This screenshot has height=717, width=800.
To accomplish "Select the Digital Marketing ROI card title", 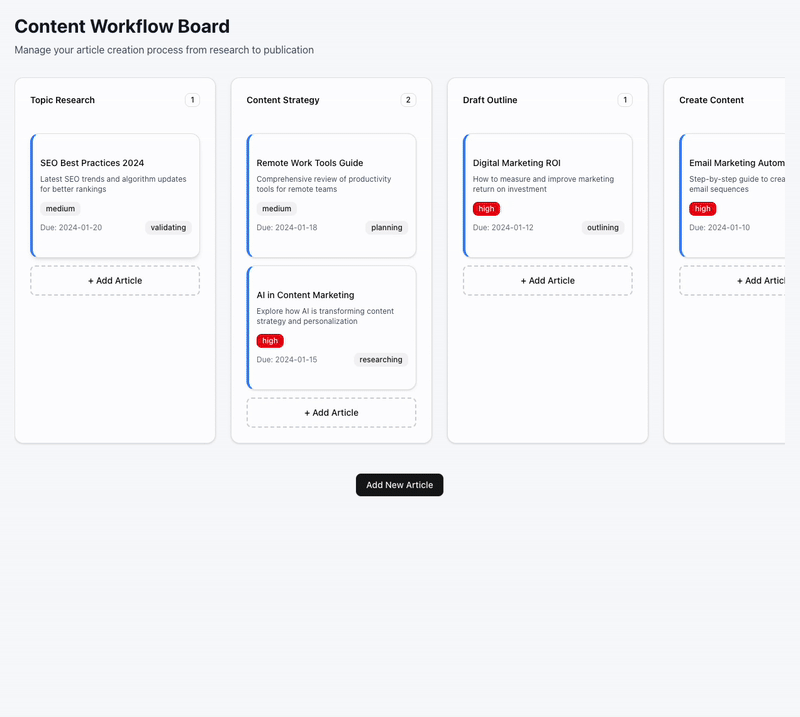I will point(516,163).
